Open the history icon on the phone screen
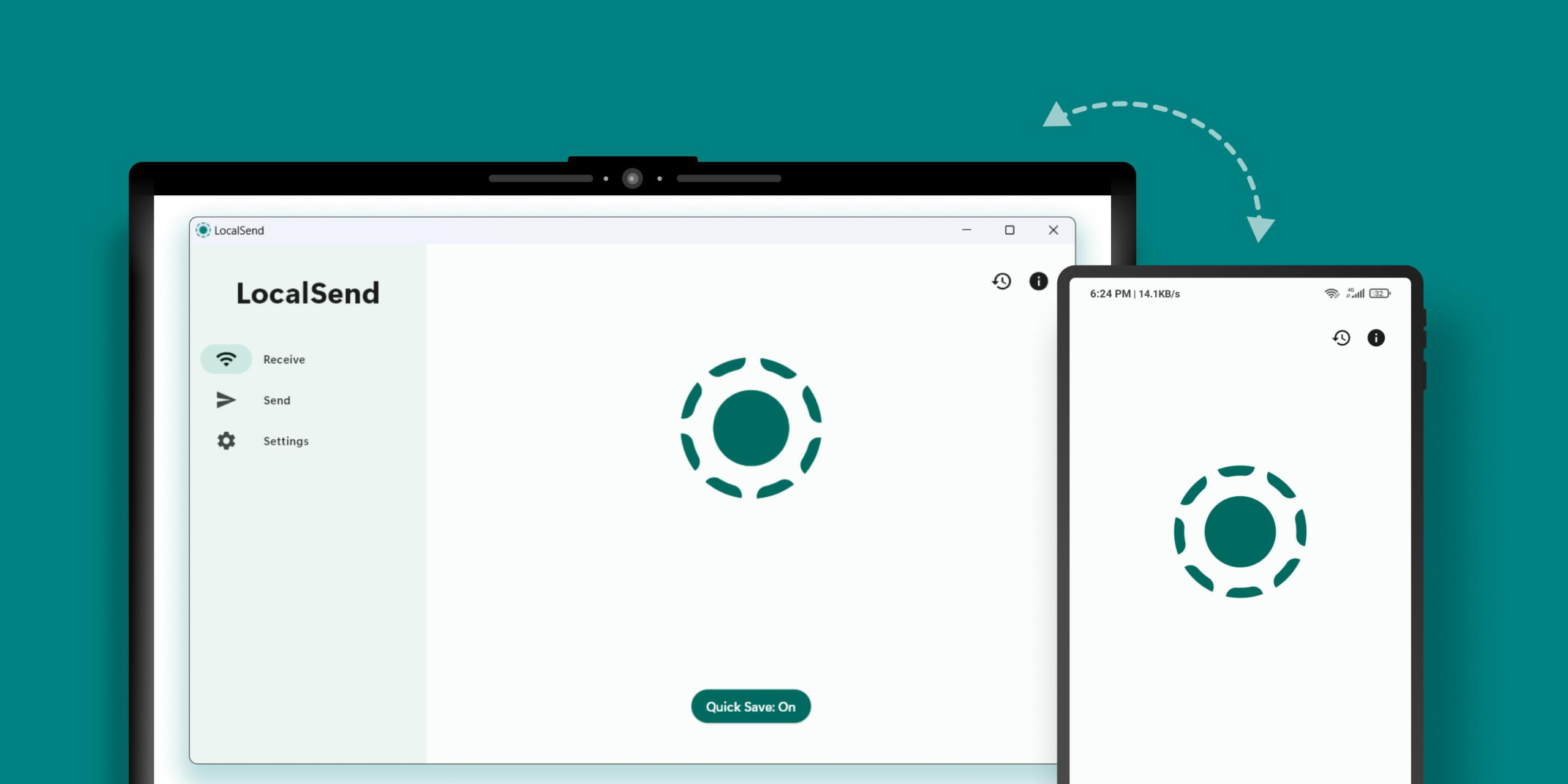 coord(1341,337)
